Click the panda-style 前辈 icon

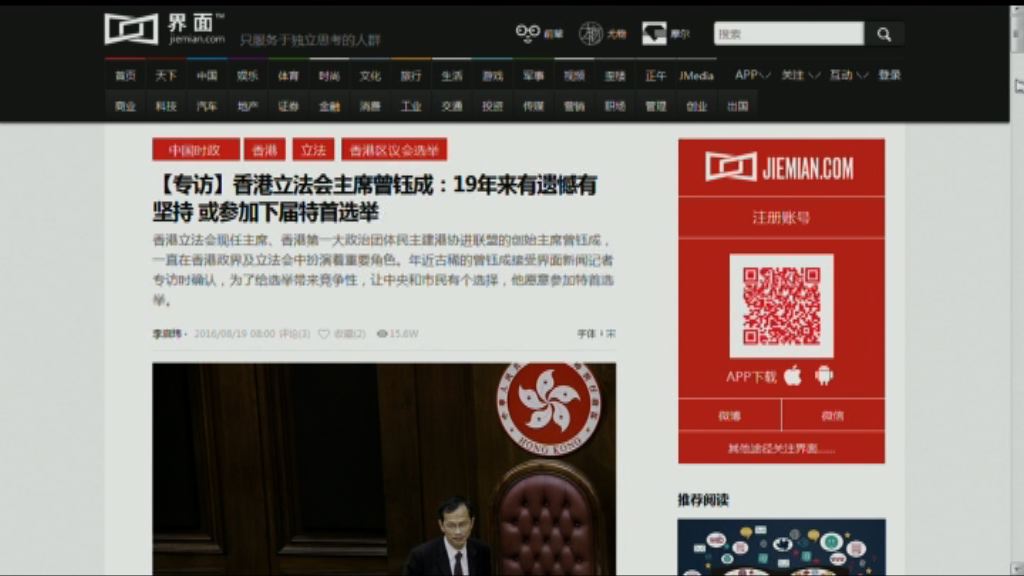(x=527, y=31)
